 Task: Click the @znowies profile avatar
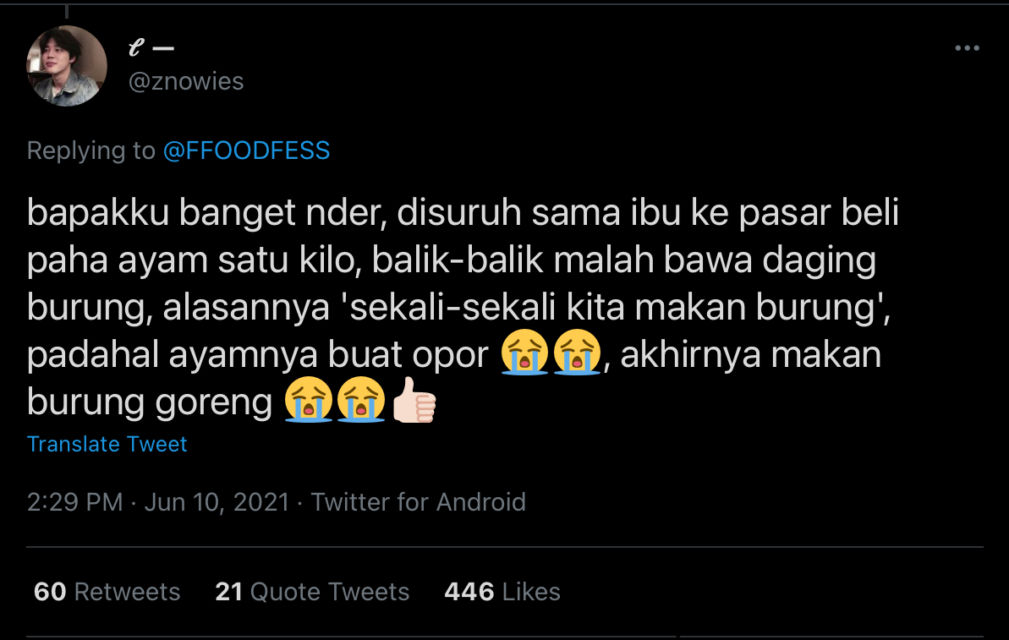point(66,66)
